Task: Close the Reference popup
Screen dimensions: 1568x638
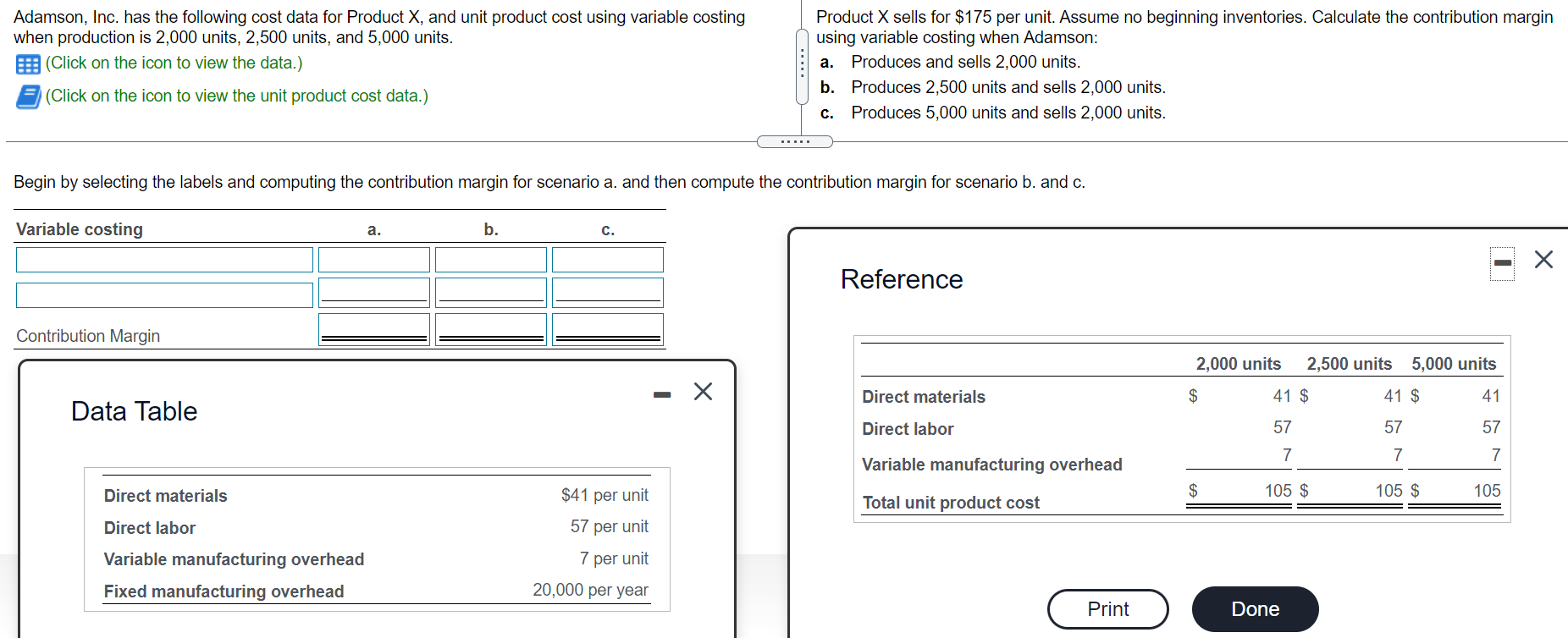Action: tap(1543, 260)
